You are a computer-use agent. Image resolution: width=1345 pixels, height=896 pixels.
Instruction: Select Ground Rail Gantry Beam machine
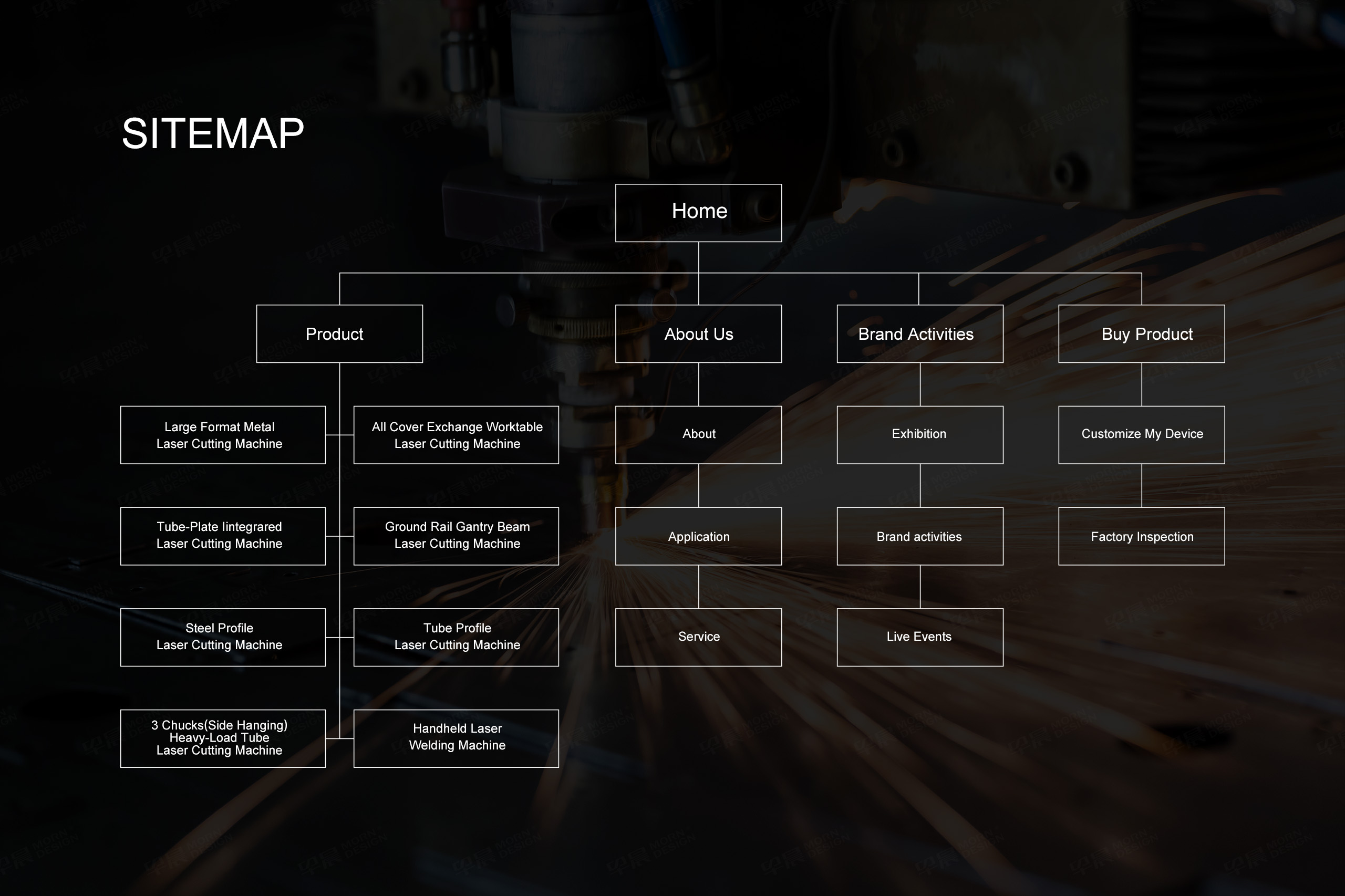pos(456,536)
